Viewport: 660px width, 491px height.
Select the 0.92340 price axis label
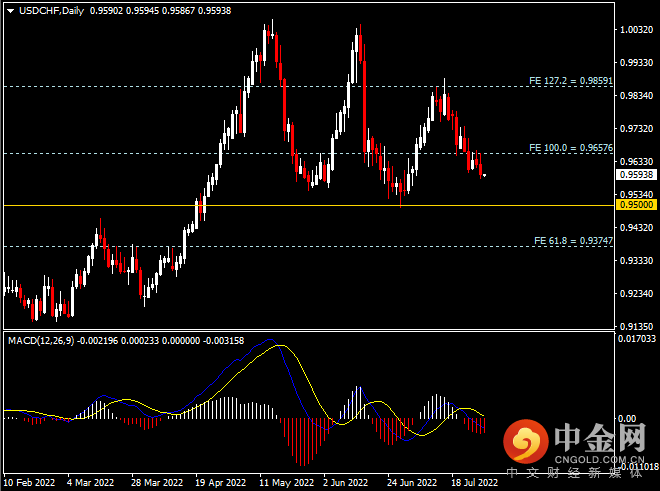click(636, 293)
